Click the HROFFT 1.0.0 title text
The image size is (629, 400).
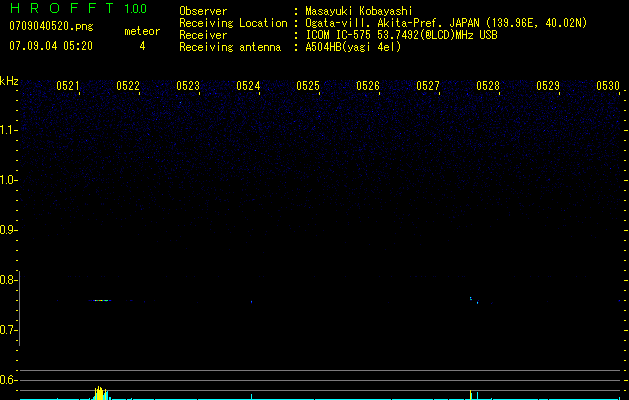[78, 8]
